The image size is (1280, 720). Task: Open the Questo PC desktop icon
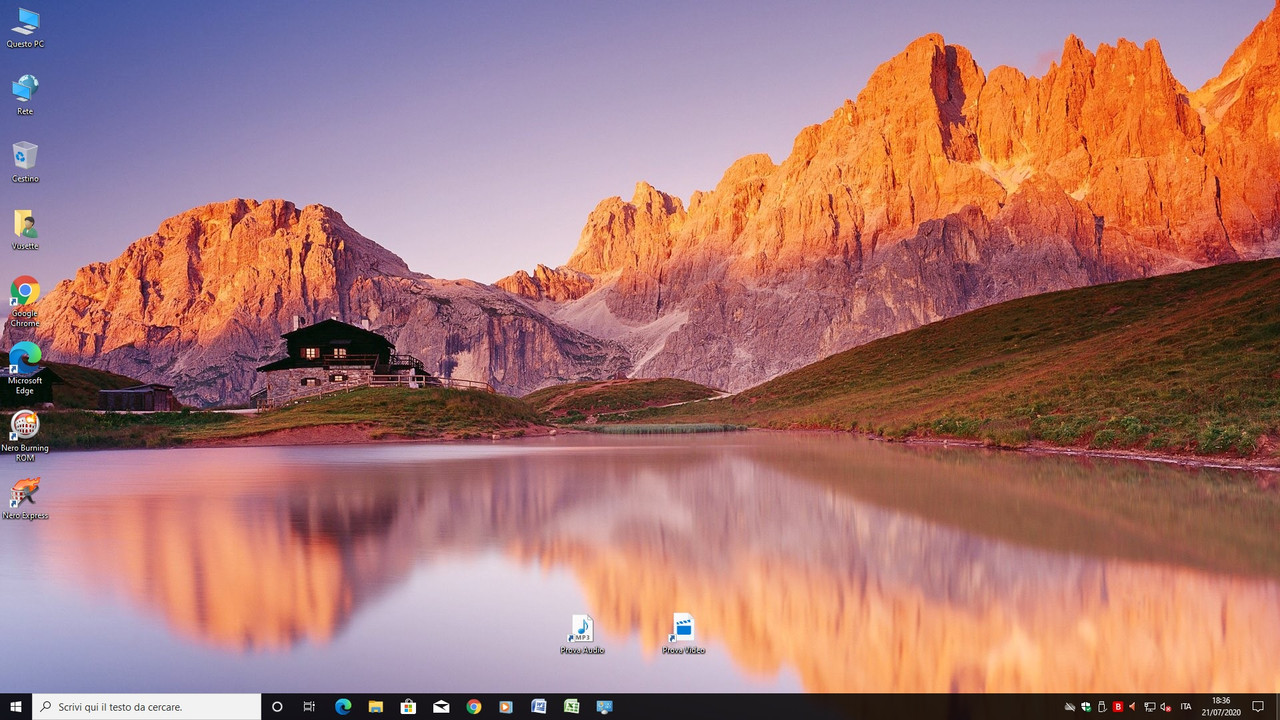tap(25, 28)
